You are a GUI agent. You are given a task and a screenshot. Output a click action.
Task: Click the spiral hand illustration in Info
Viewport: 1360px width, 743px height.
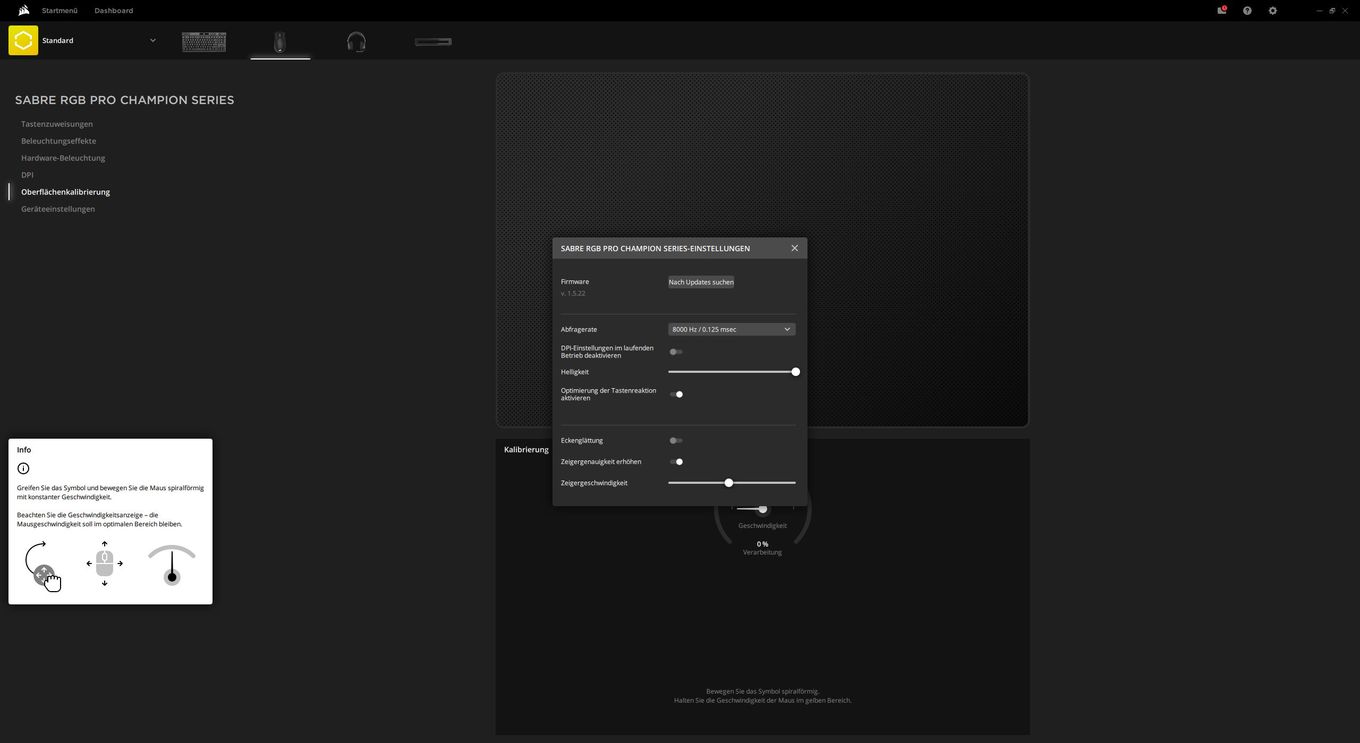point(42,566)
